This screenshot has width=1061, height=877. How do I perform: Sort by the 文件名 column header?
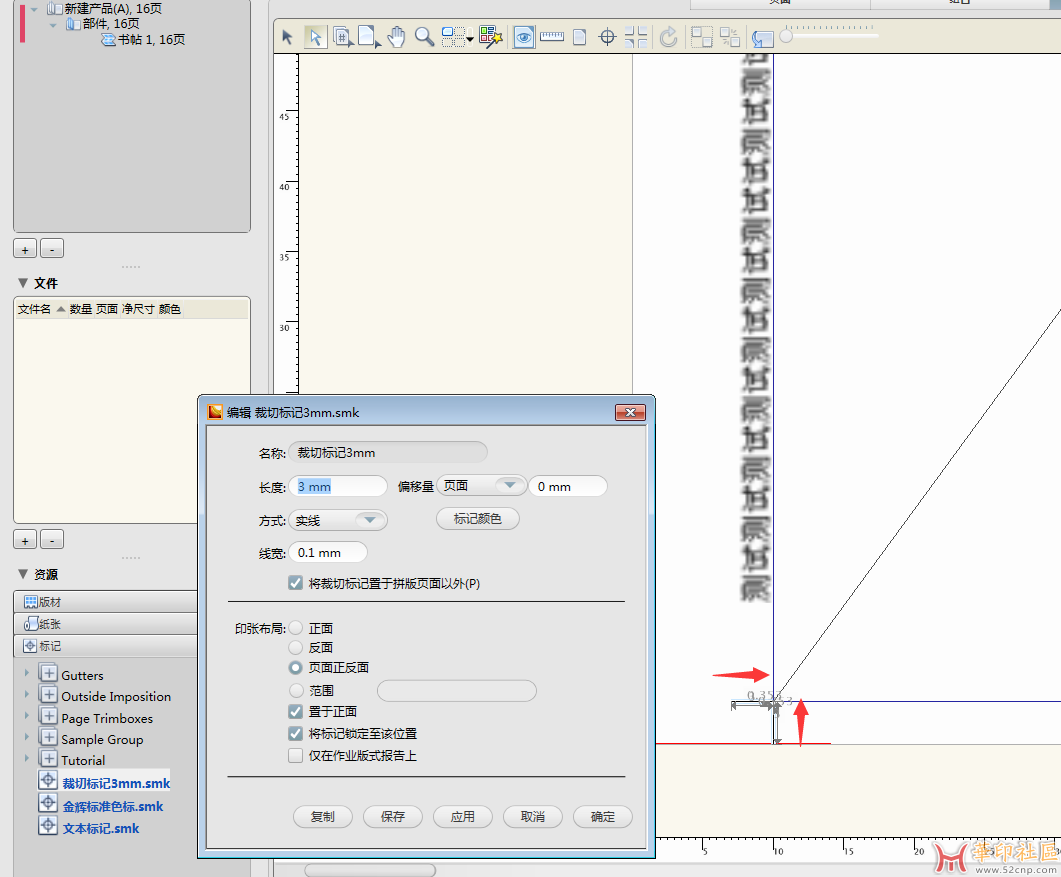coord(35,309)
